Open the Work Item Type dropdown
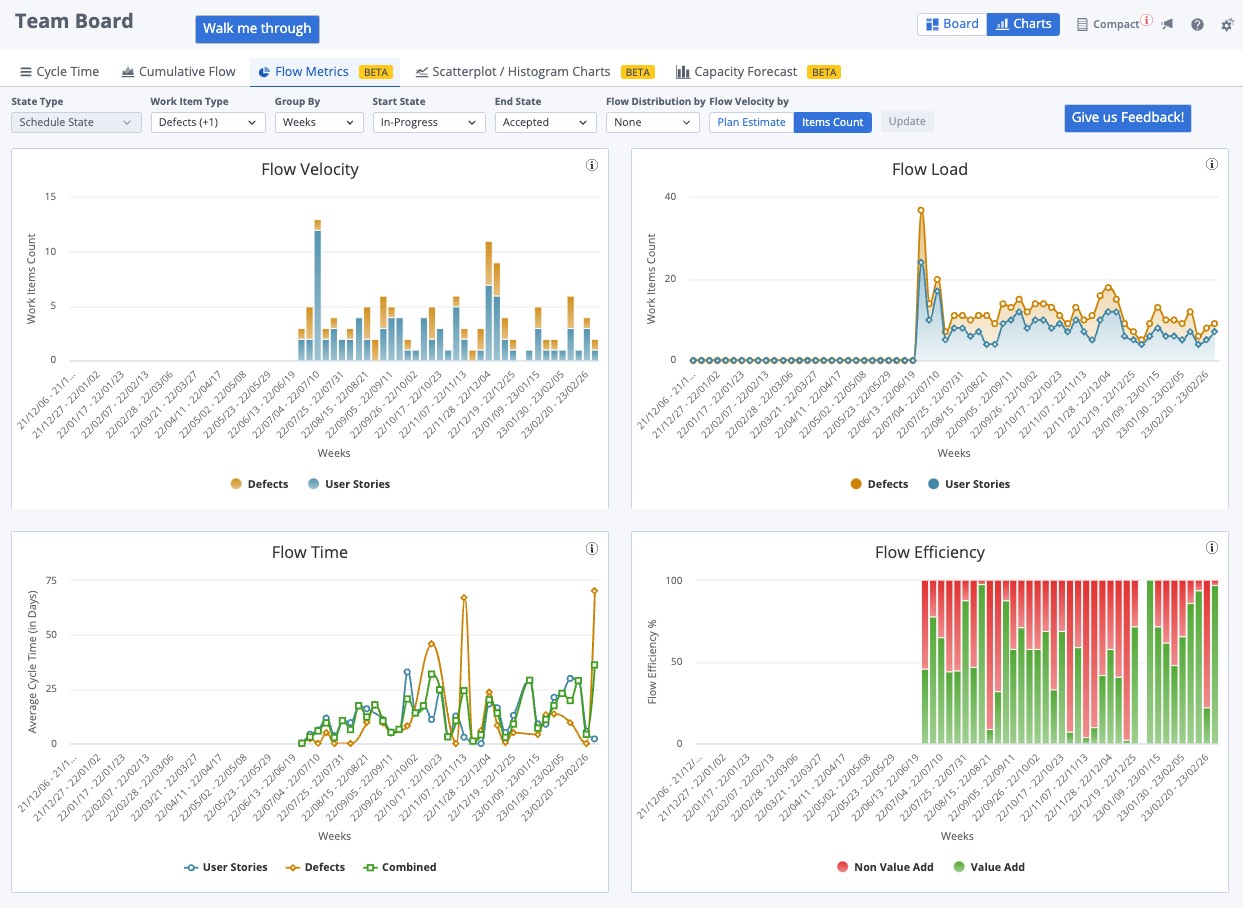Image resolution: width=1243 pixels, height=908 pixels. 208,122
